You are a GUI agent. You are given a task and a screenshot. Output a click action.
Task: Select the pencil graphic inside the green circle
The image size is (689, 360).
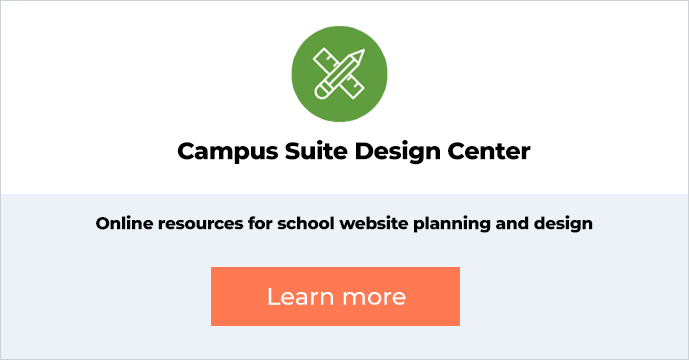pos(339,74)
